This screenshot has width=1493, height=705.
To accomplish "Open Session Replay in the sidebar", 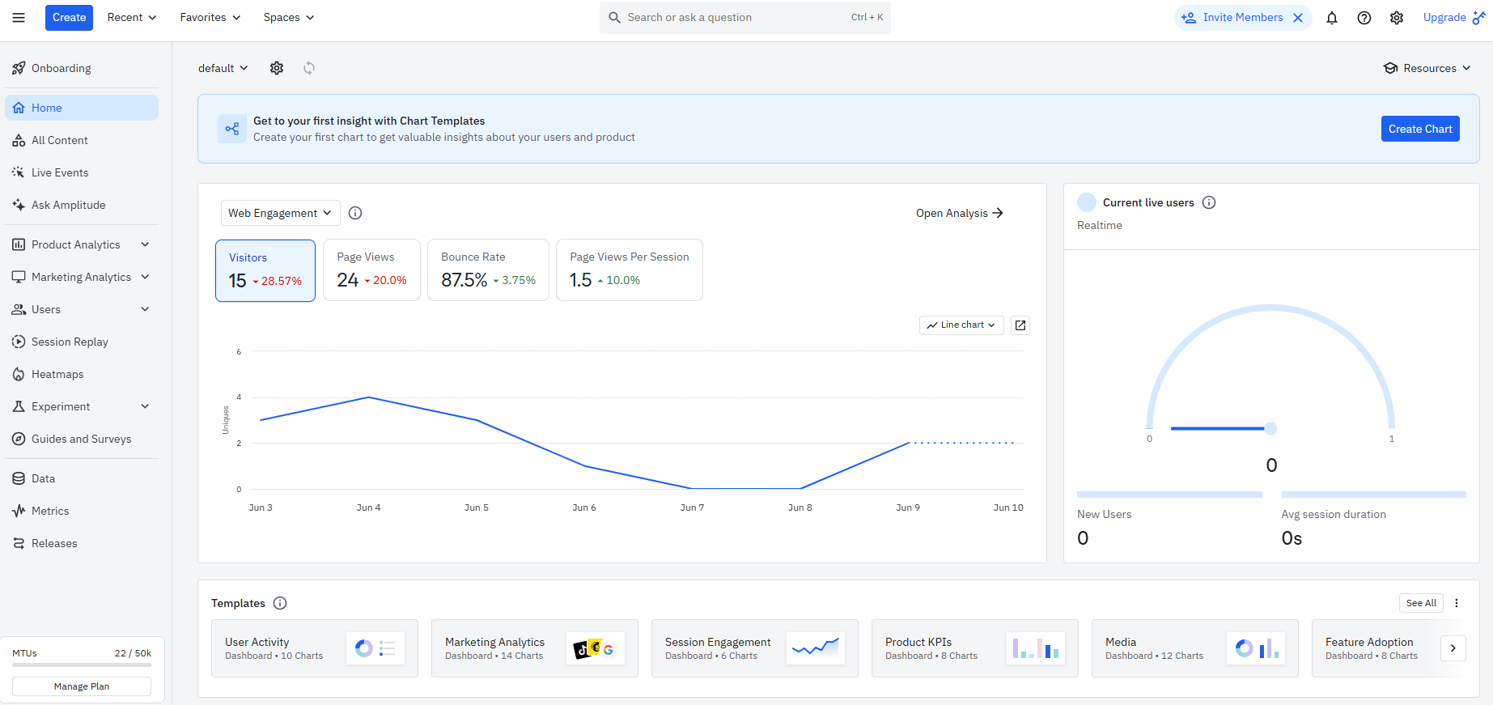I will pyautogui.click(x=82, y=342).
